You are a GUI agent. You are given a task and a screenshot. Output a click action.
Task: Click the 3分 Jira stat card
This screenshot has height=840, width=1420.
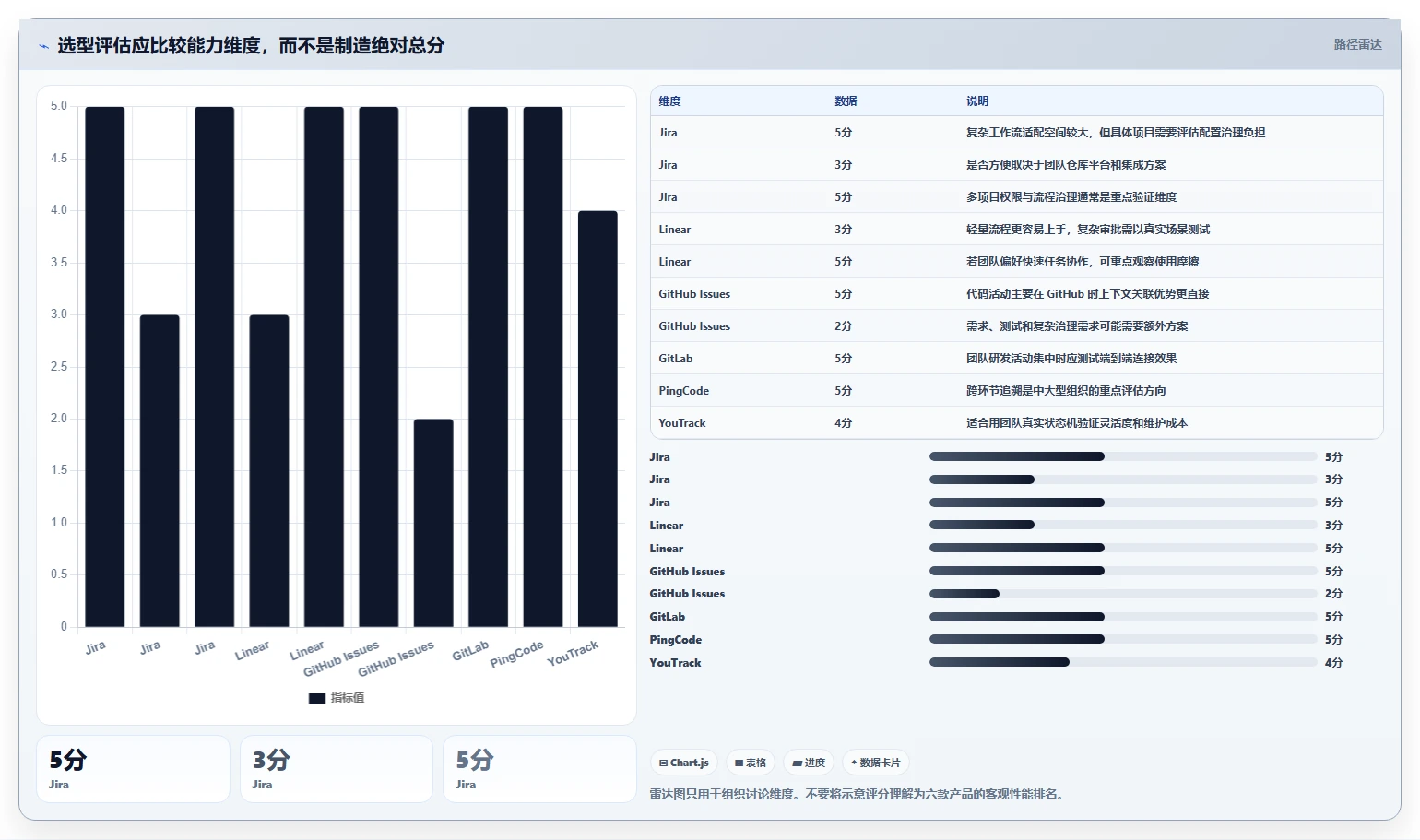coord(337,769)
